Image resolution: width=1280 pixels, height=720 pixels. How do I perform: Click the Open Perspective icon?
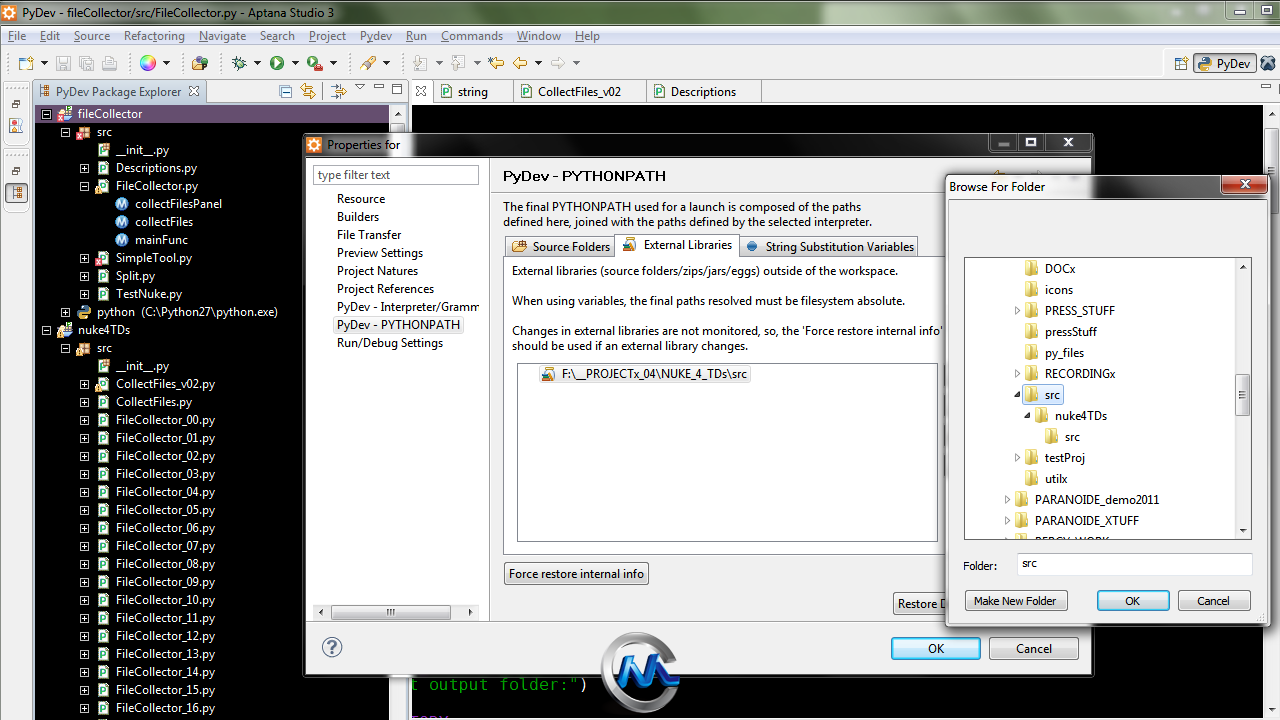click(1182, 63)
